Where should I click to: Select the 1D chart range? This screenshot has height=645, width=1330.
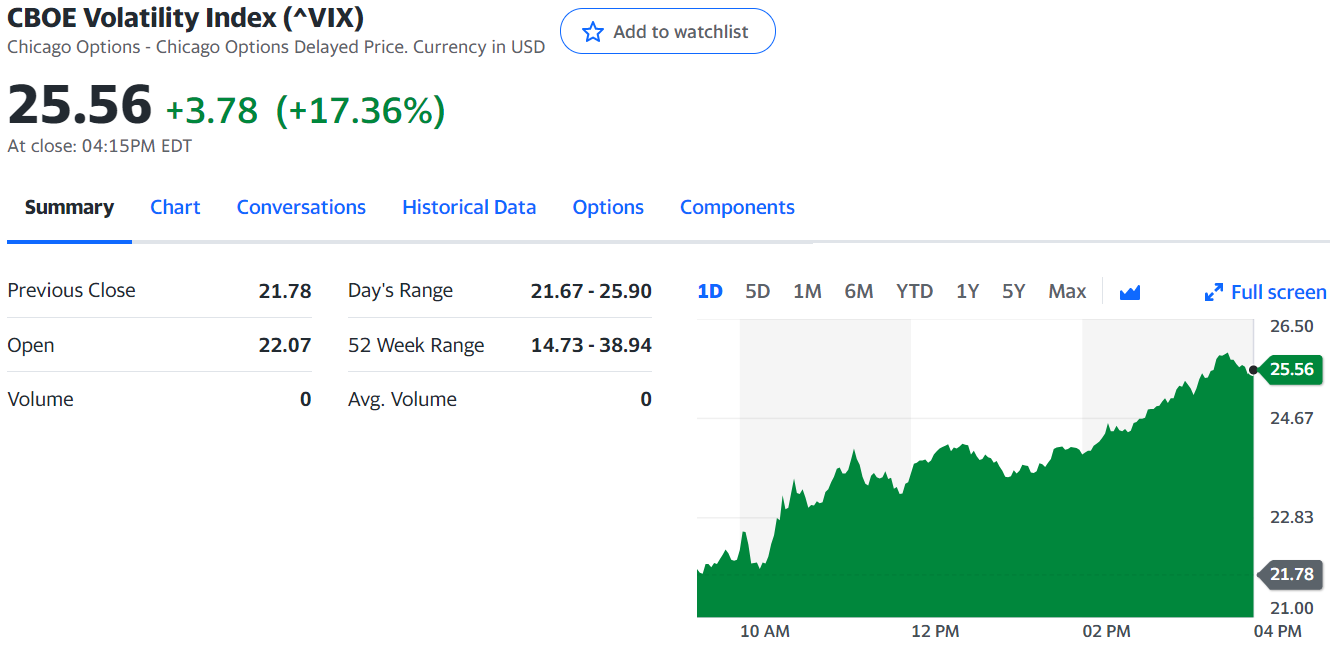point(710,291)
